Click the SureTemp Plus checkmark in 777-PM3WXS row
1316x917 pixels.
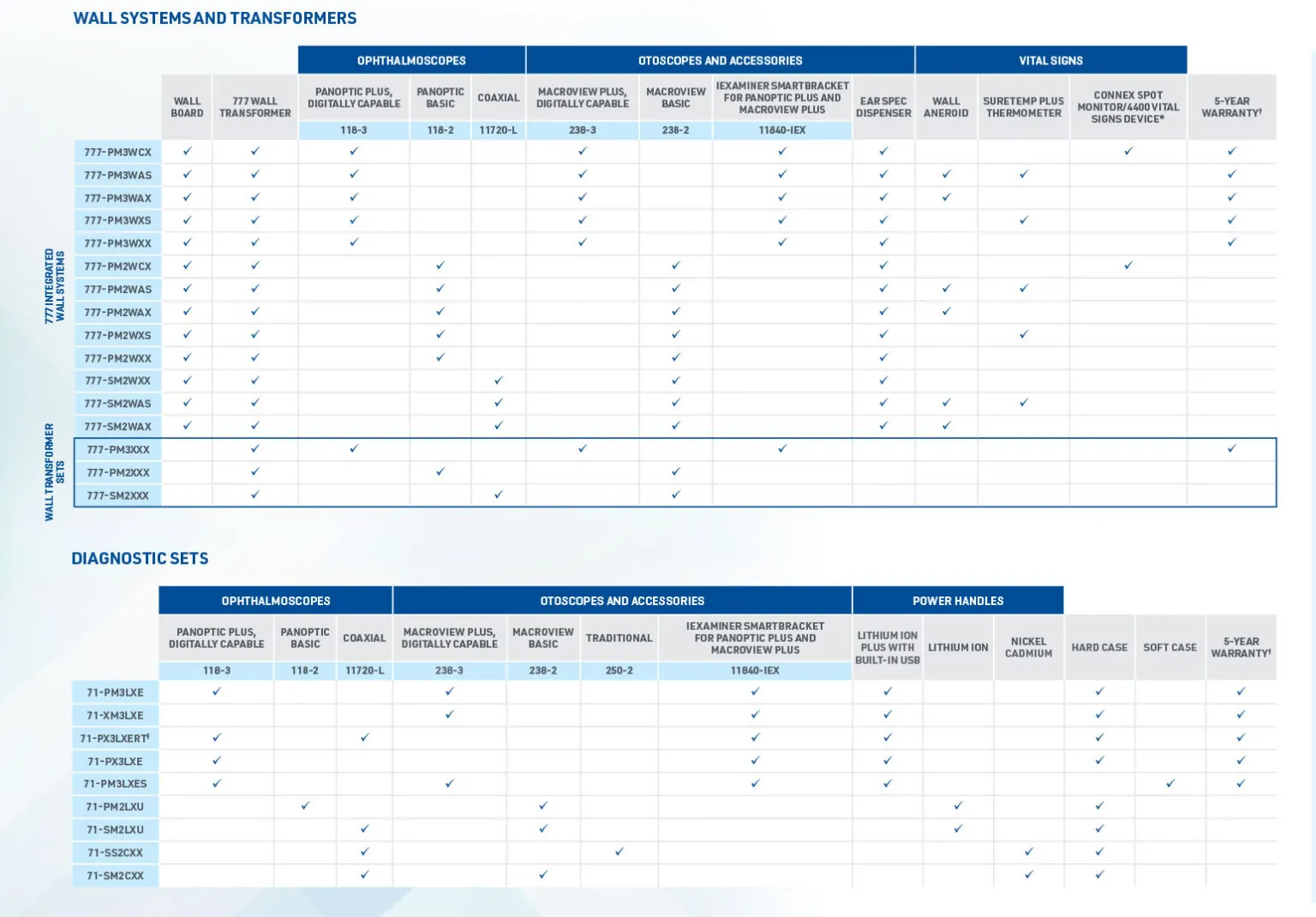[1023, 220]
